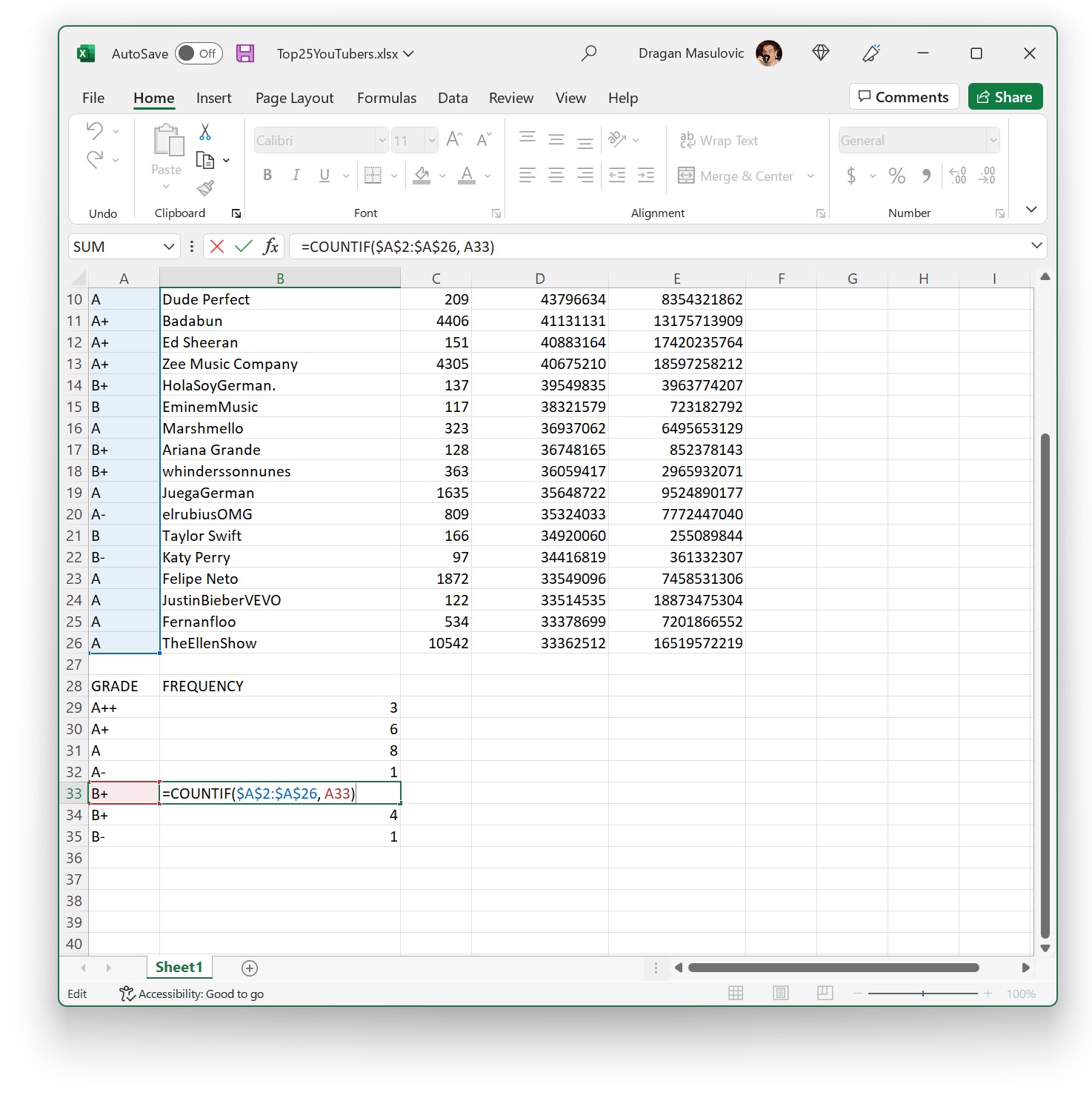Switch to Page Layout view icon
Screen dimensions: 1092x1118
click(x=781, y=993)
